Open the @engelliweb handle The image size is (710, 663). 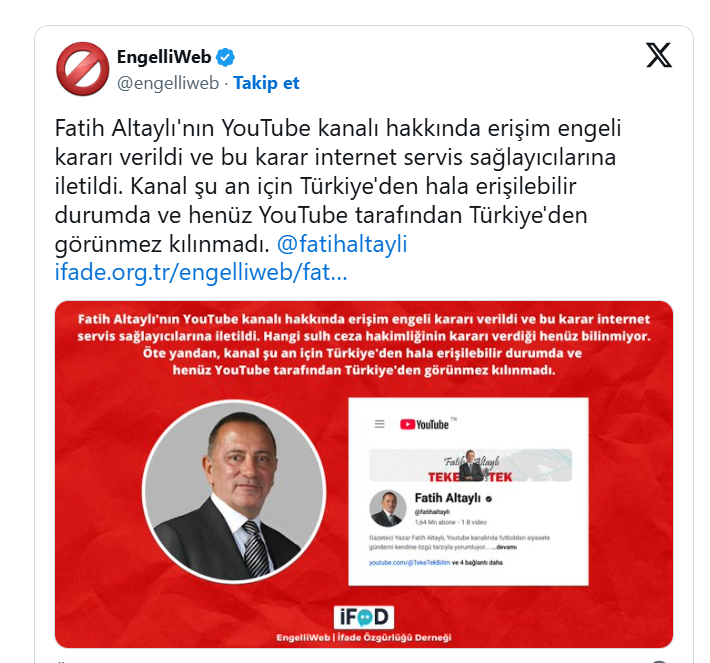(168, 83)
